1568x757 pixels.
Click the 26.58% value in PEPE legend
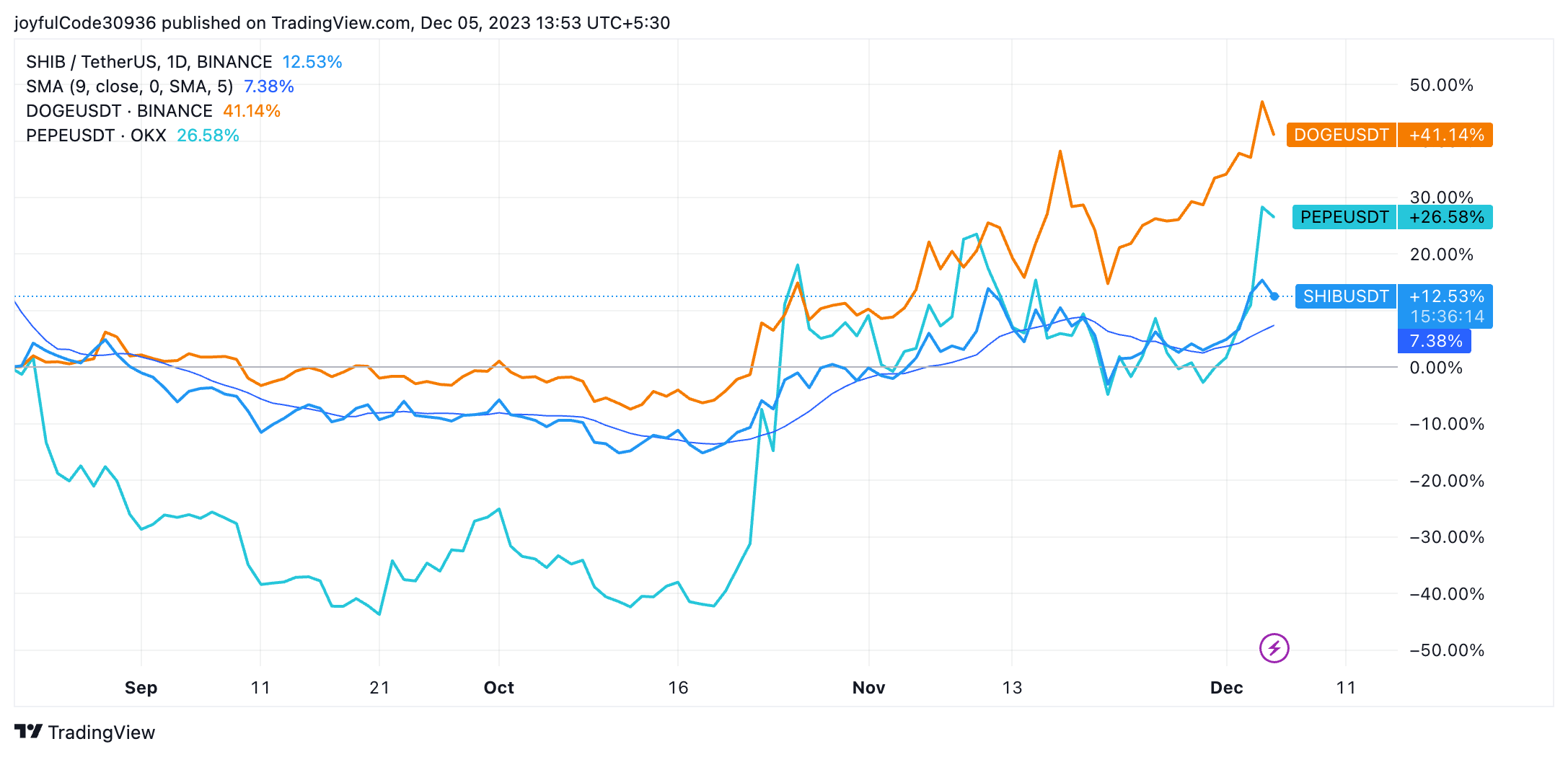pos(208,136)
